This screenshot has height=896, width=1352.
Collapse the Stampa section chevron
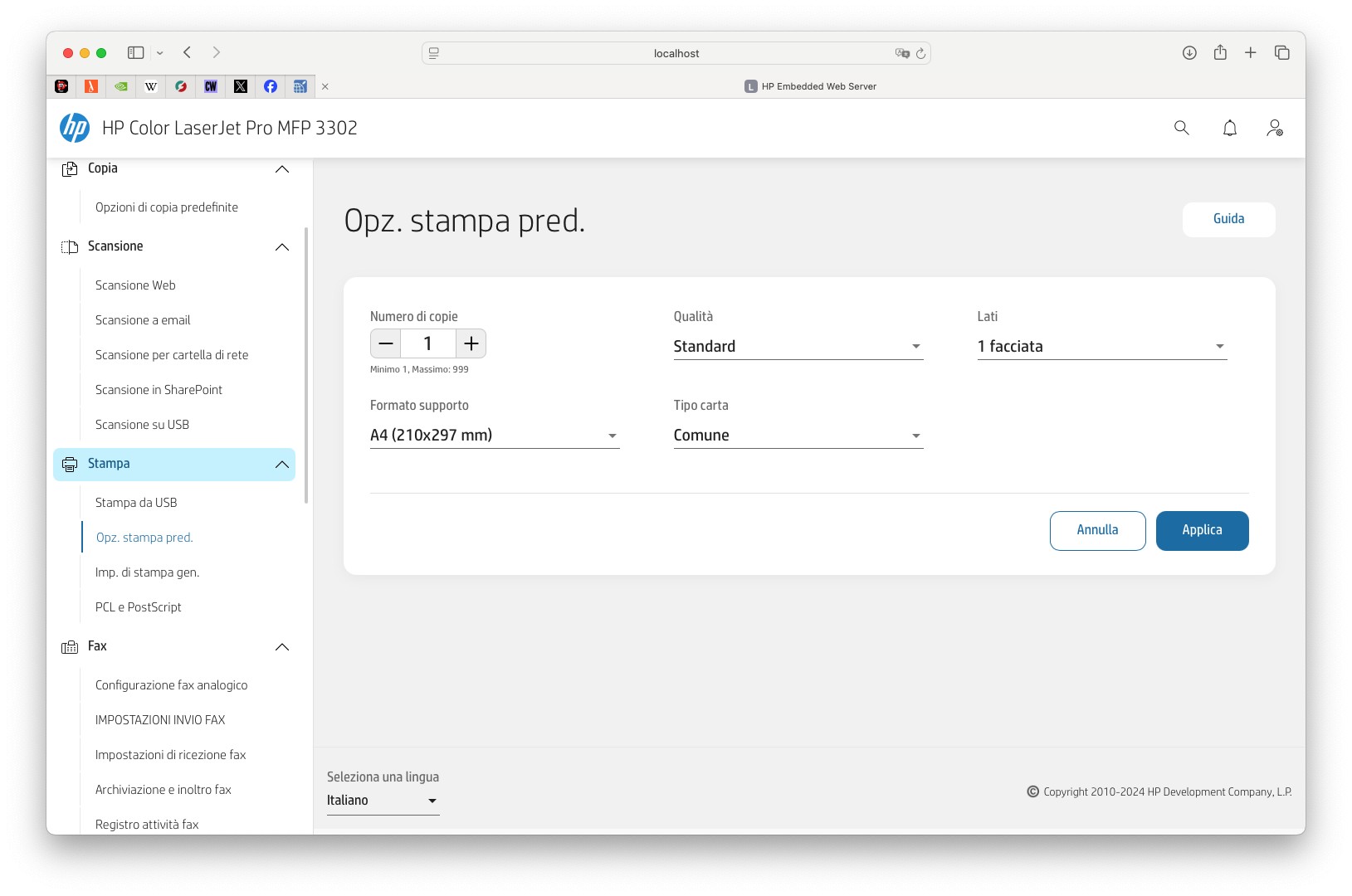coord(282,465)
